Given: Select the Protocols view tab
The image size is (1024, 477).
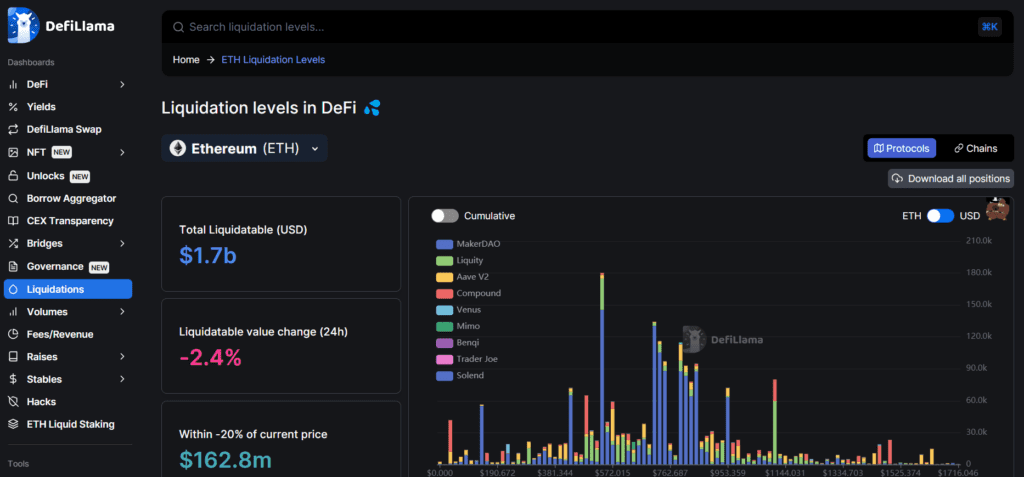Looking at the screenshot, I should pyautogui.click(x=901, y=148).
